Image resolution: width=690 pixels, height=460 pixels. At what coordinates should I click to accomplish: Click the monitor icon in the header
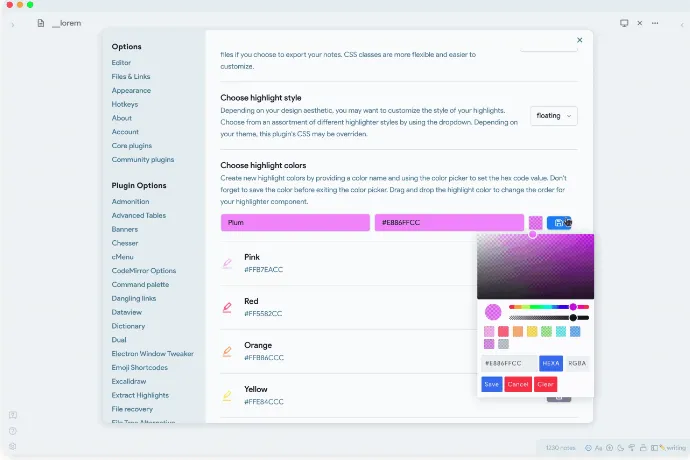pos(624,23)
